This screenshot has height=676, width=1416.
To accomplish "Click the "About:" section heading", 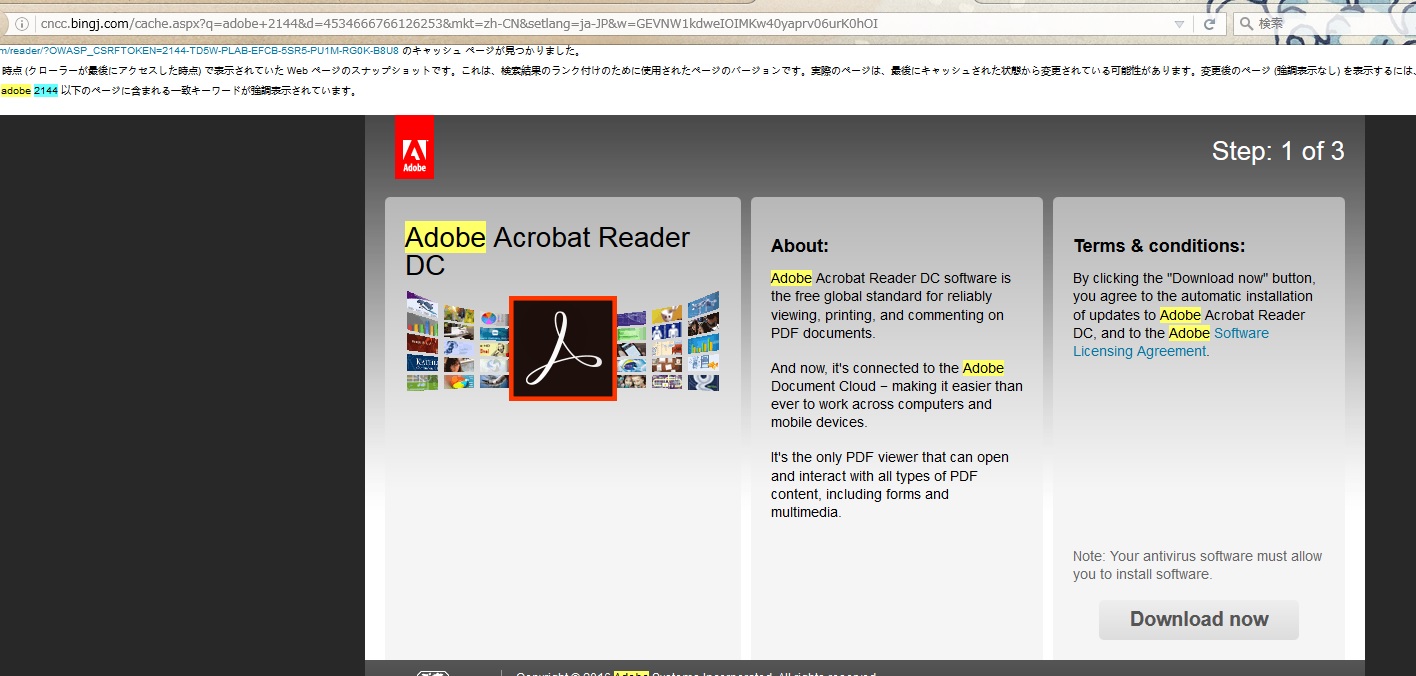I will tap(799, 246).
